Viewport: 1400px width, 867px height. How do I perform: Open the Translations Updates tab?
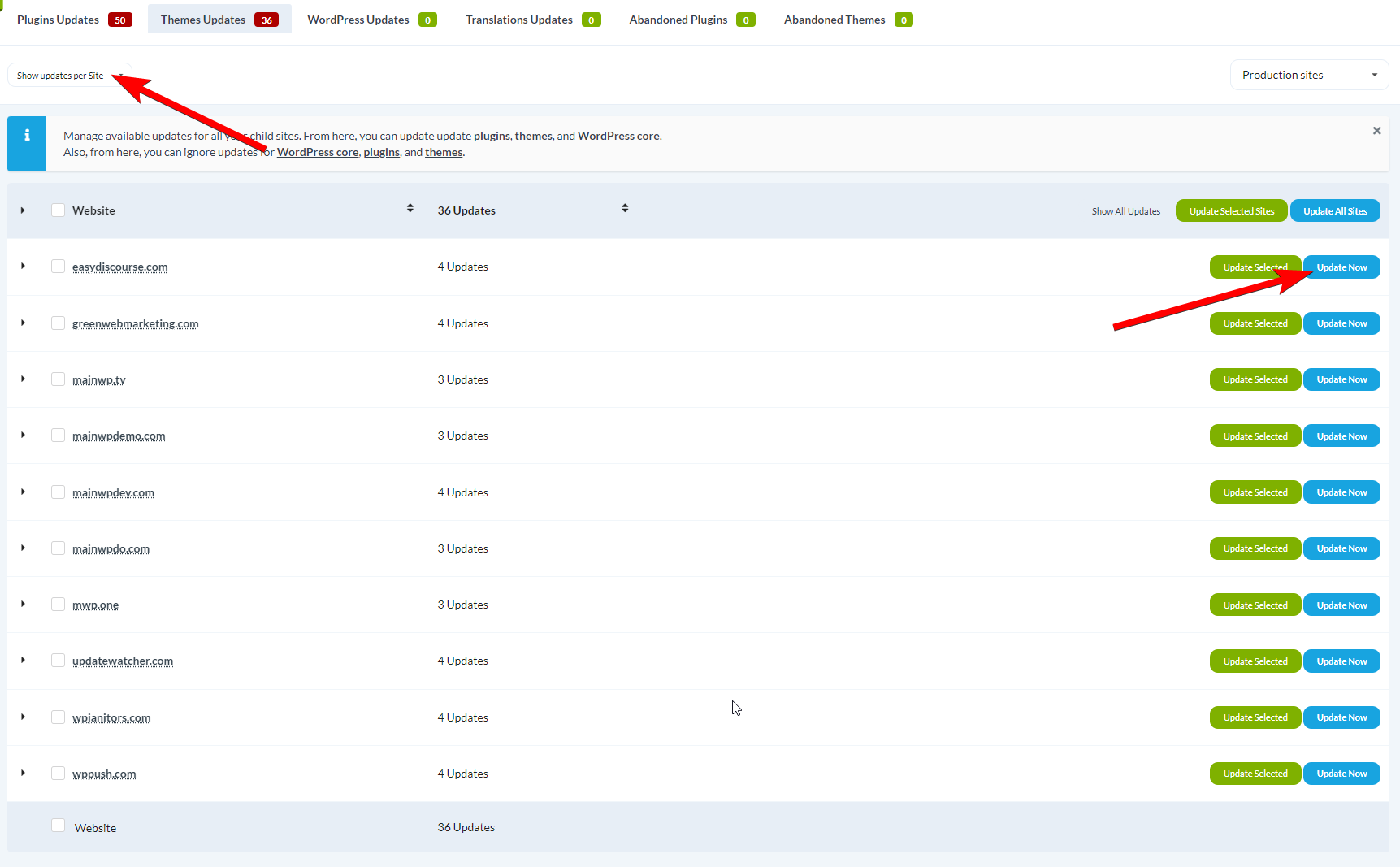[x=518, y=19]
